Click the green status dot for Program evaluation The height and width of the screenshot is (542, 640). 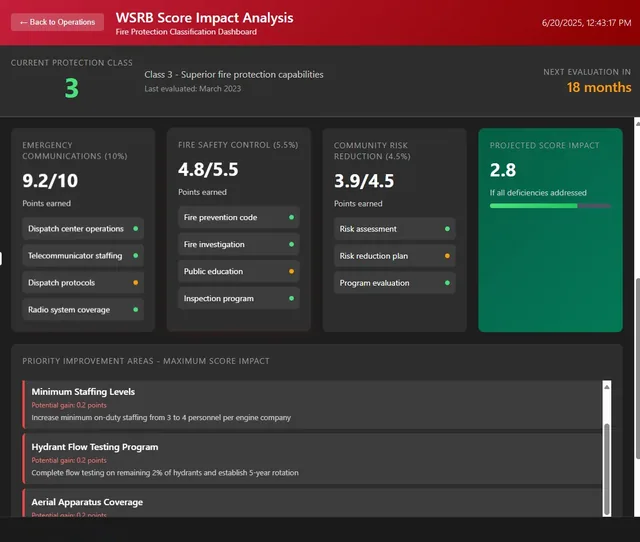click(x=447, y=283)
